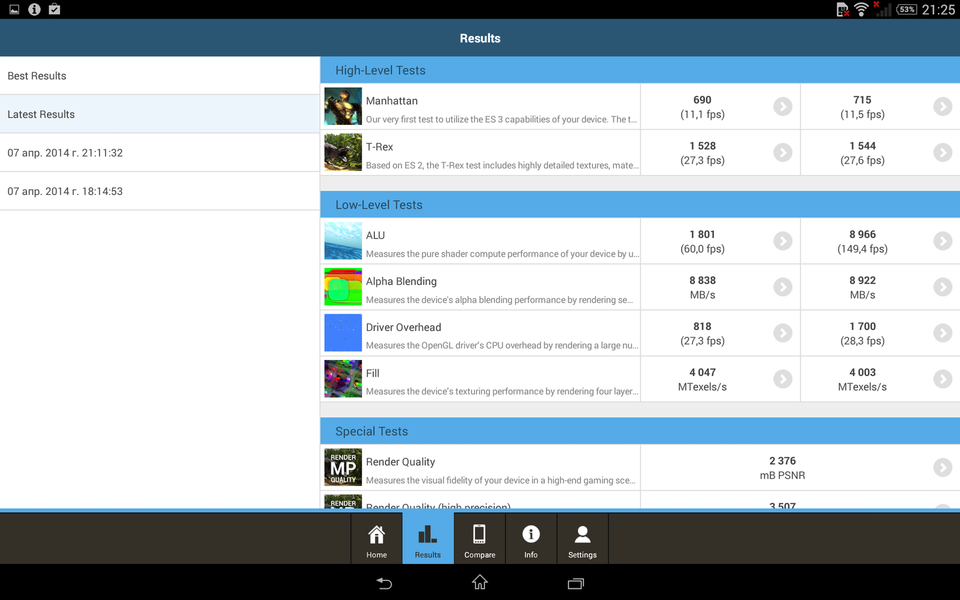Click the Fill 4 047 MTexels/s value

click(702, 379)
